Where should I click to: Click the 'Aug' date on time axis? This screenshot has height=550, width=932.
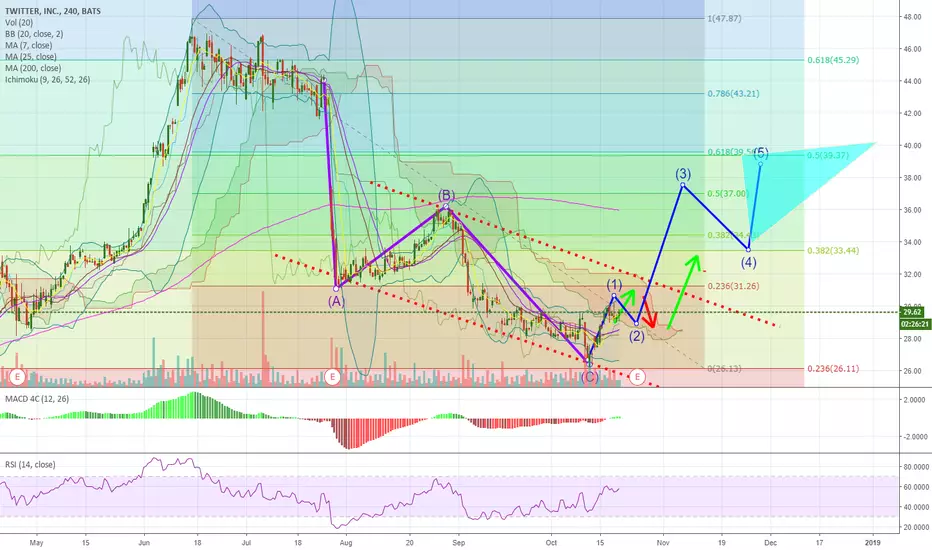click(x=347, y=542)
